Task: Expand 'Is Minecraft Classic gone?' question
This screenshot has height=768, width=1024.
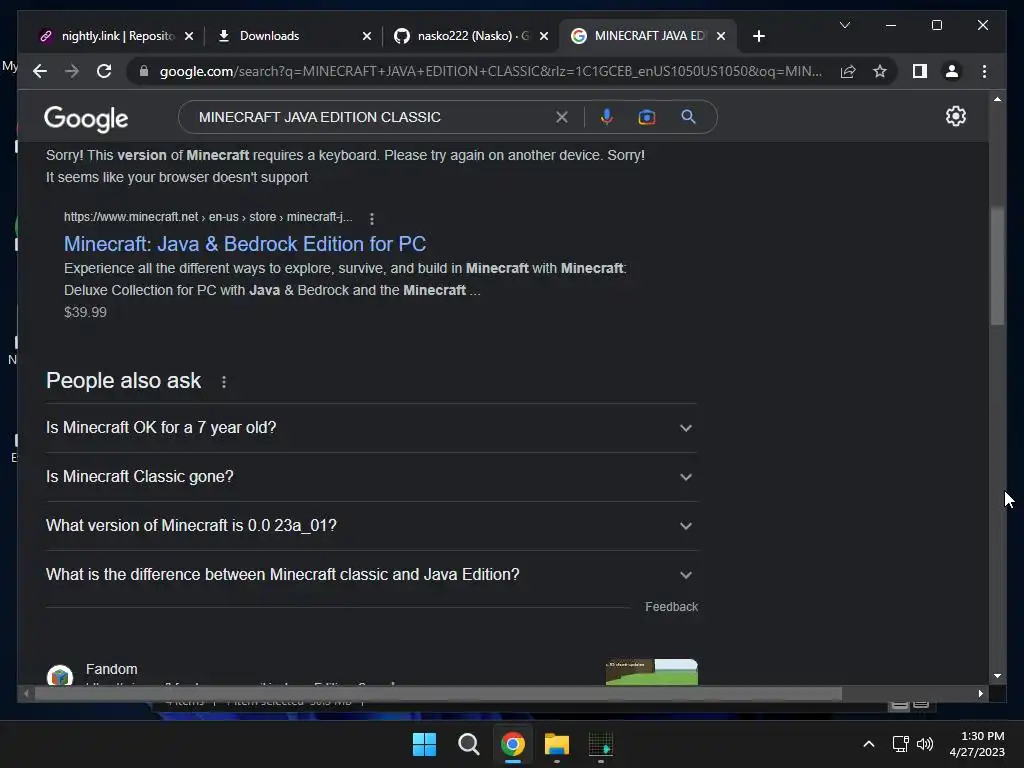Action: 372,477
